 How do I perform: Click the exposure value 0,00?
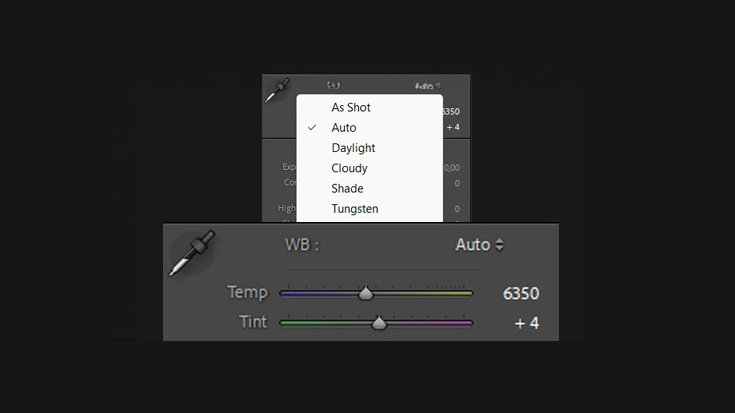pyautogui.click(x=451, y=168)
